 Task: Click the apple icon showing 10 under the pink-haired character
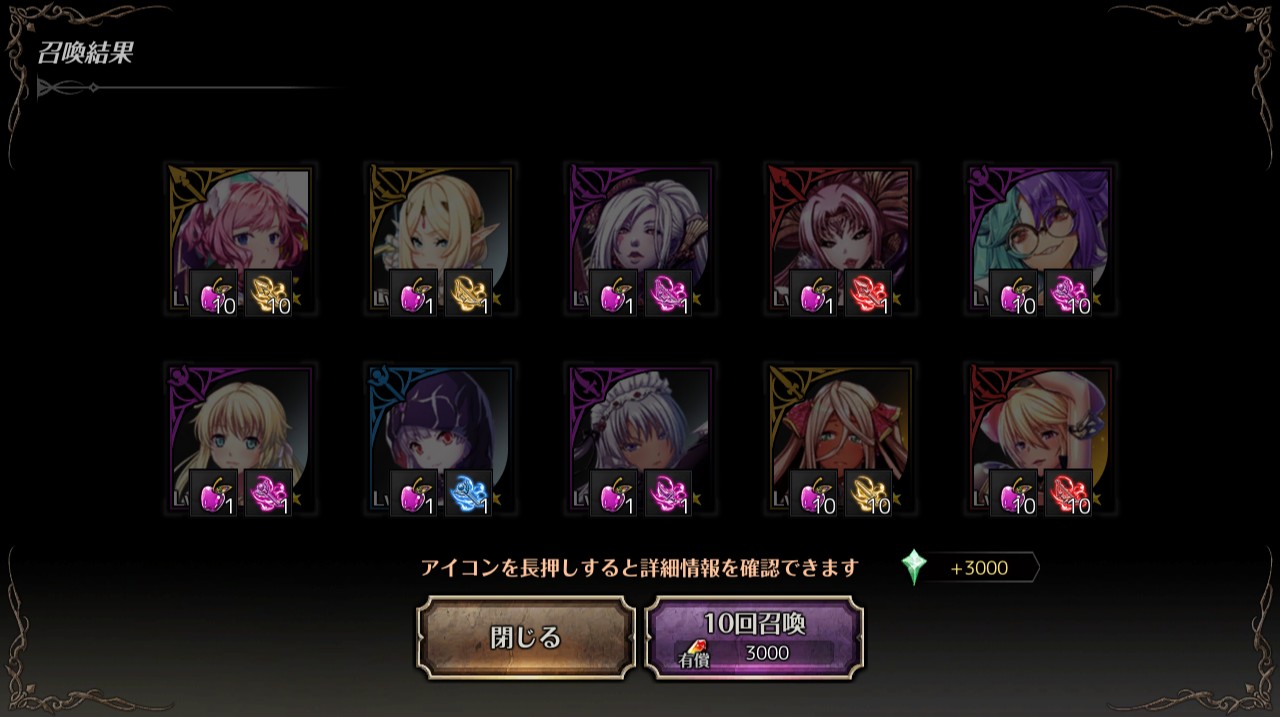pos(214,294)
